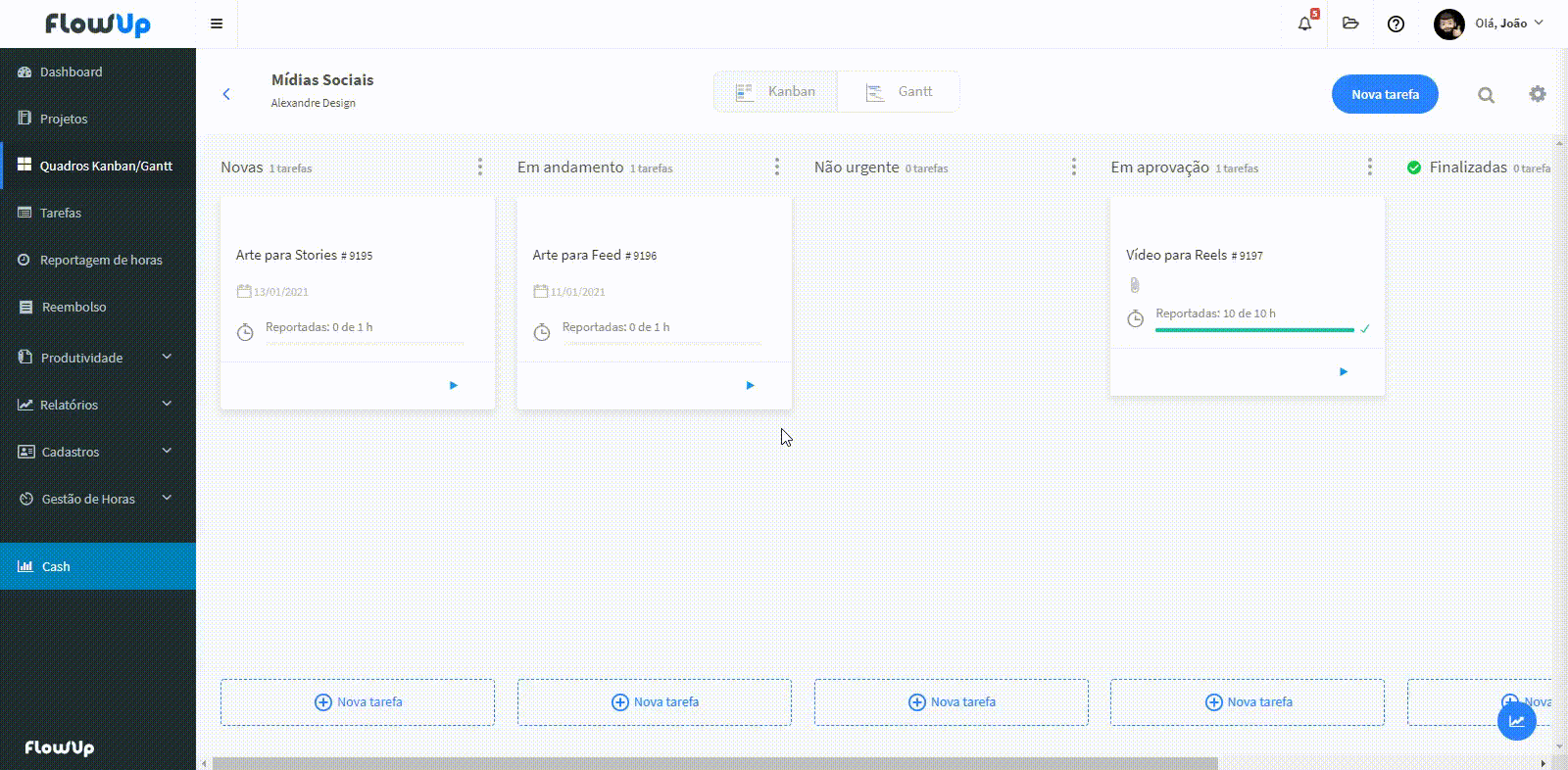Click the search magnifier icon

(x=1487, y=95)
